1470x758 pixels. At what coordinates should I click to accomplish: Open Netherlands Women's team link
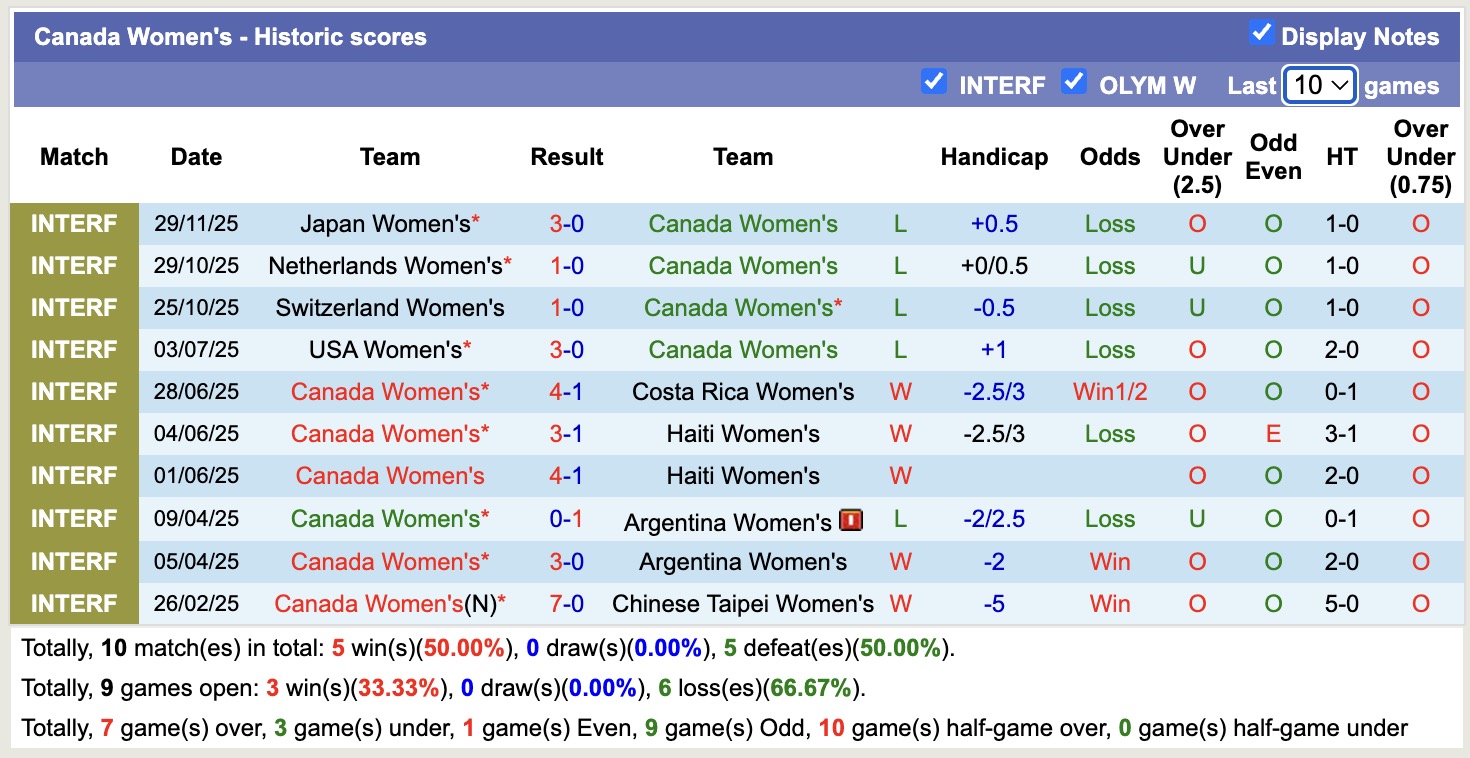click(385, 266)
